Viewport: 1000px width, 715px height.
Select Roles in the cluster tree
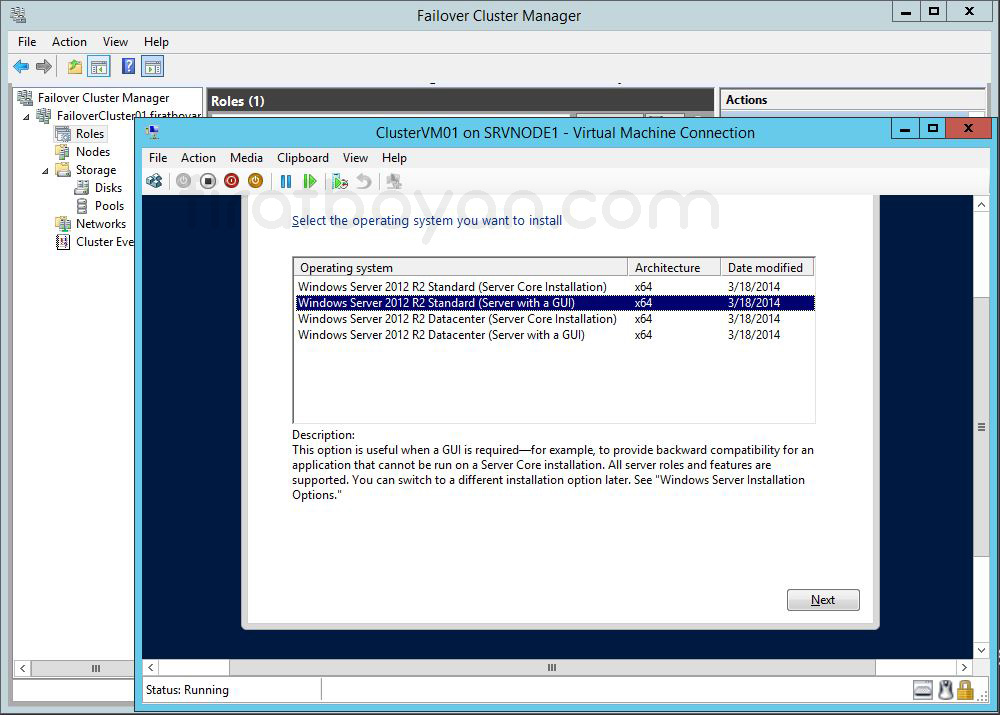(89, 133)
